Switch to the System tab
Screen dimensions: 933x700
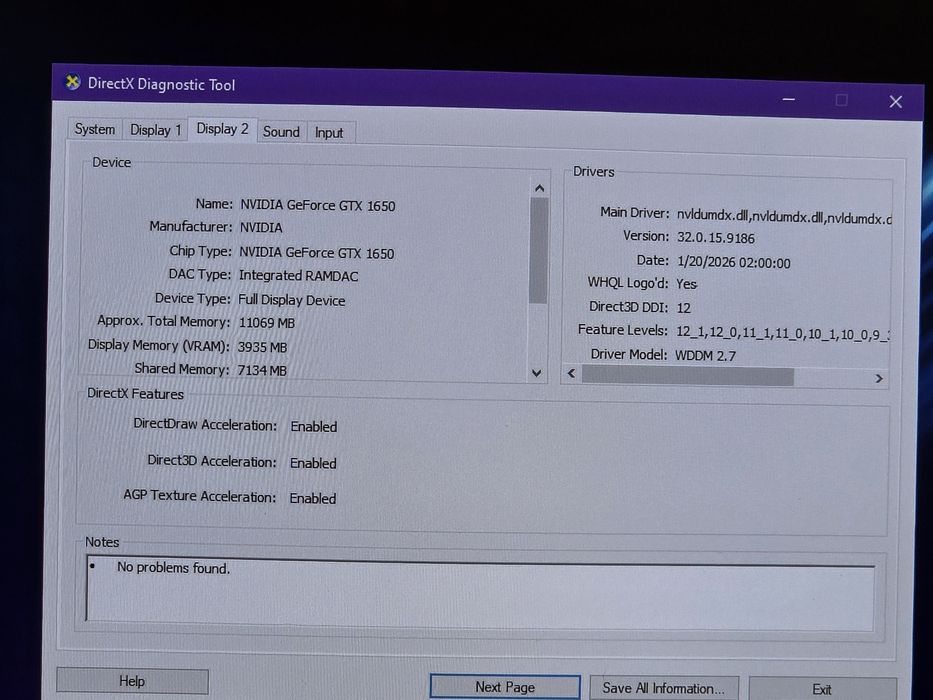point(95,129)
